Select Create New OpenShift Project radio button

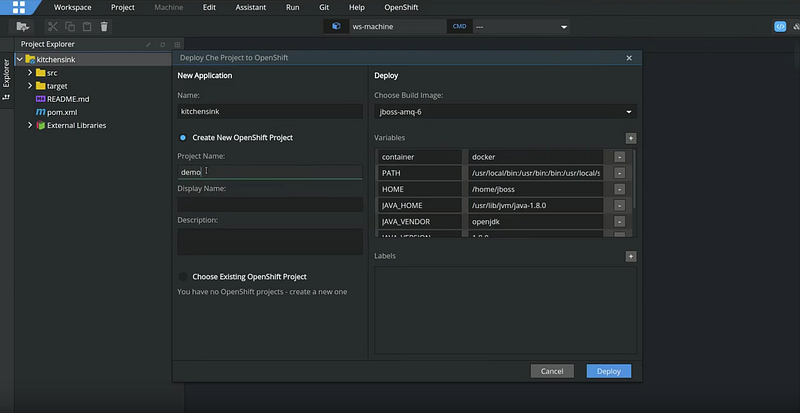click(183, 138)
